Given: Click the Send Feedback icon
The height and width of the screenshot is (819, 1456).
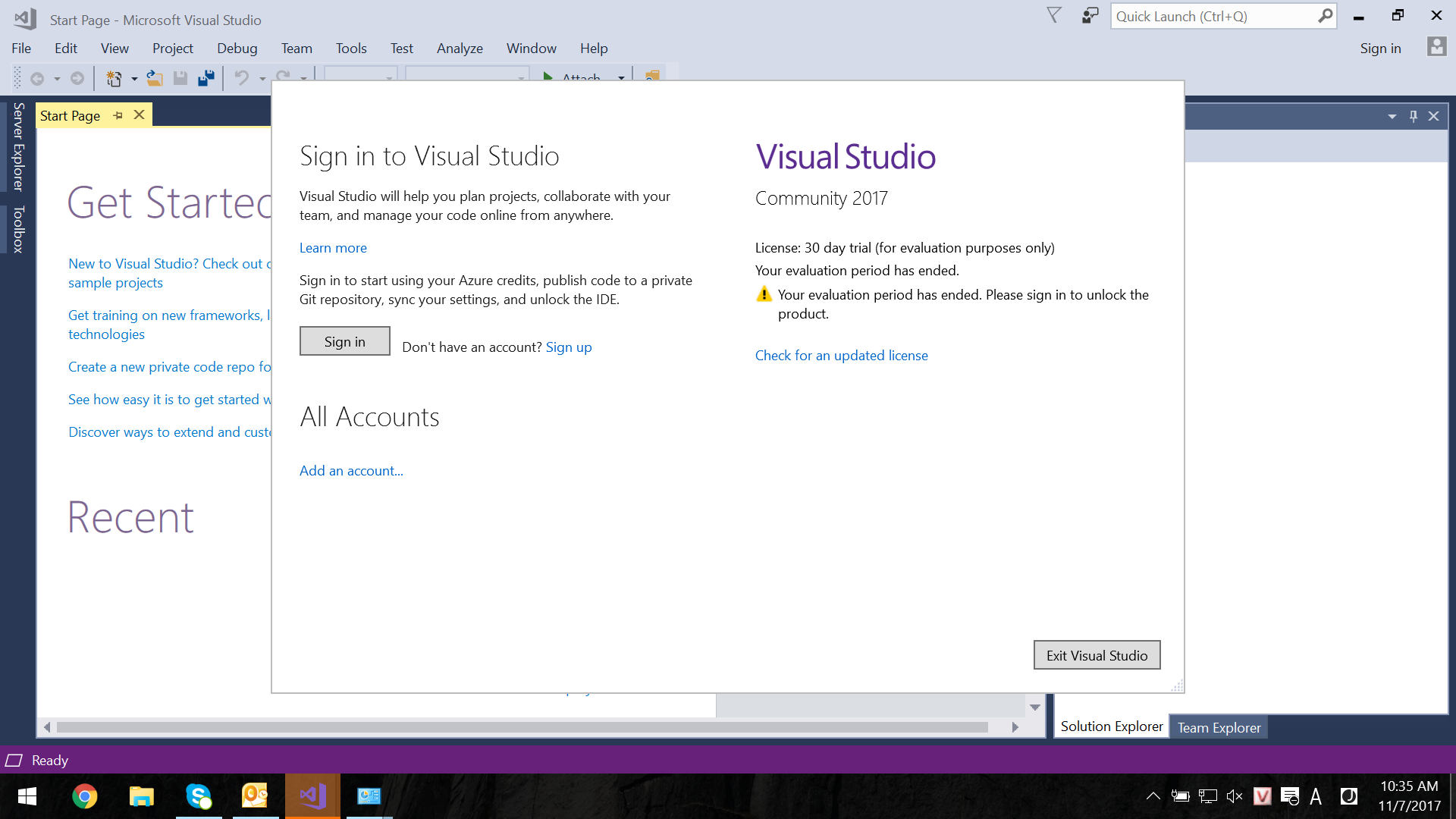Looking at the screenshot, I should point(1090,15).
